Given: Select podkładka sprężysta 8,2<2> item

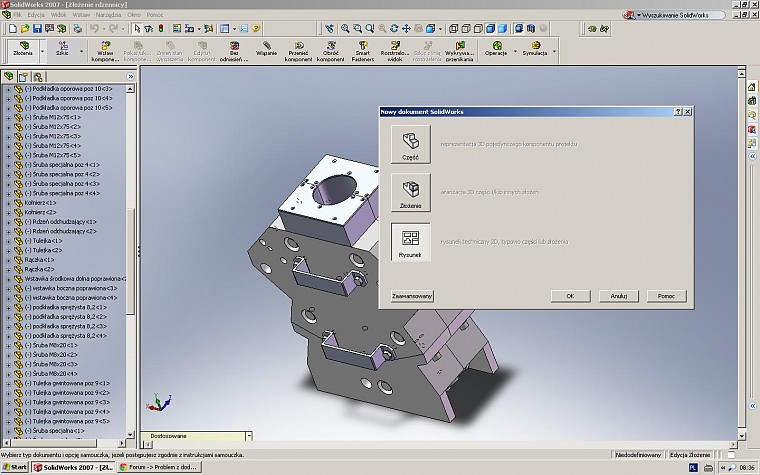Looking at the screenshot, I should pyautogui.click(x=65, y=317).
